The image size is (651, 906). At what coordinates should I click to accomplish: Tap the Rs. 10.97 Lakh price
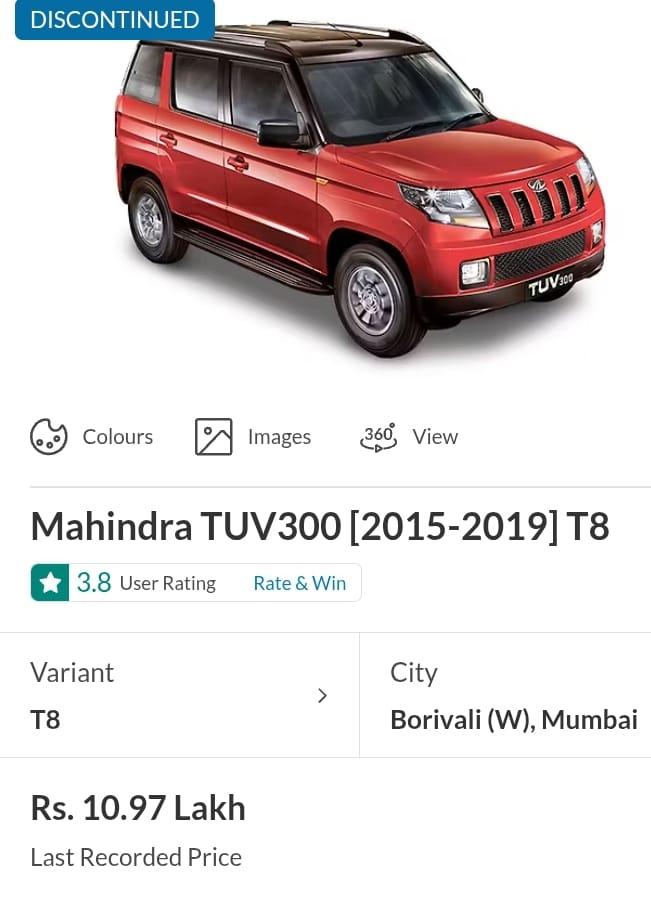click(138, 808)
